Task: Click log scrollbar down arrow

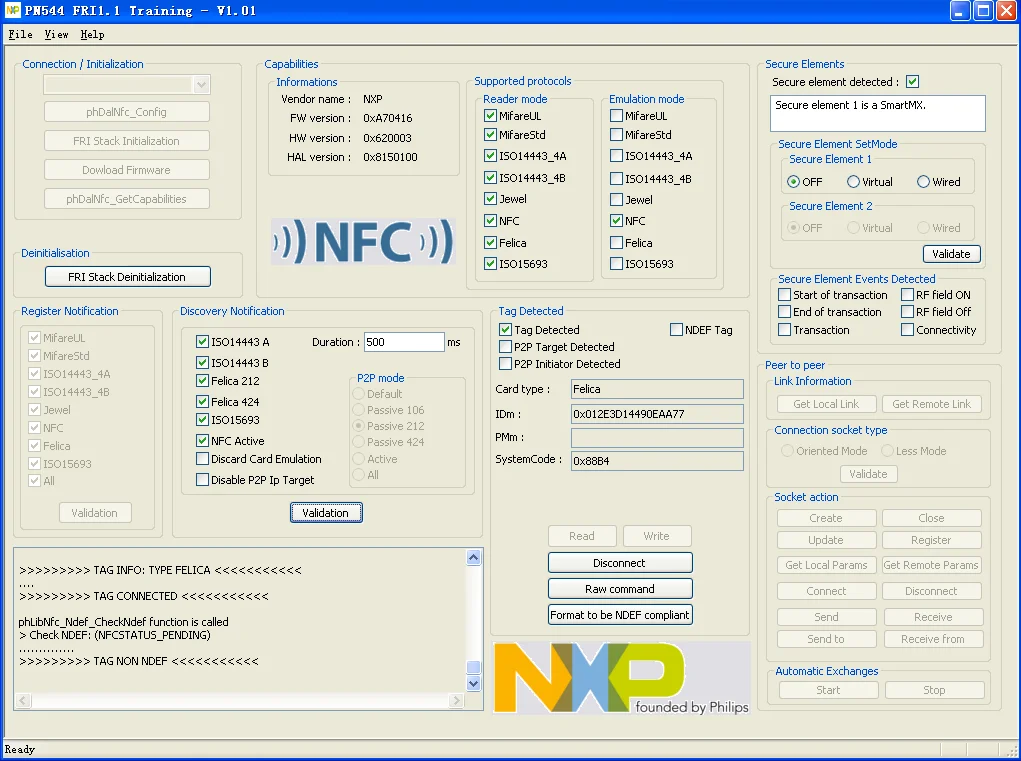Action: 474,683
